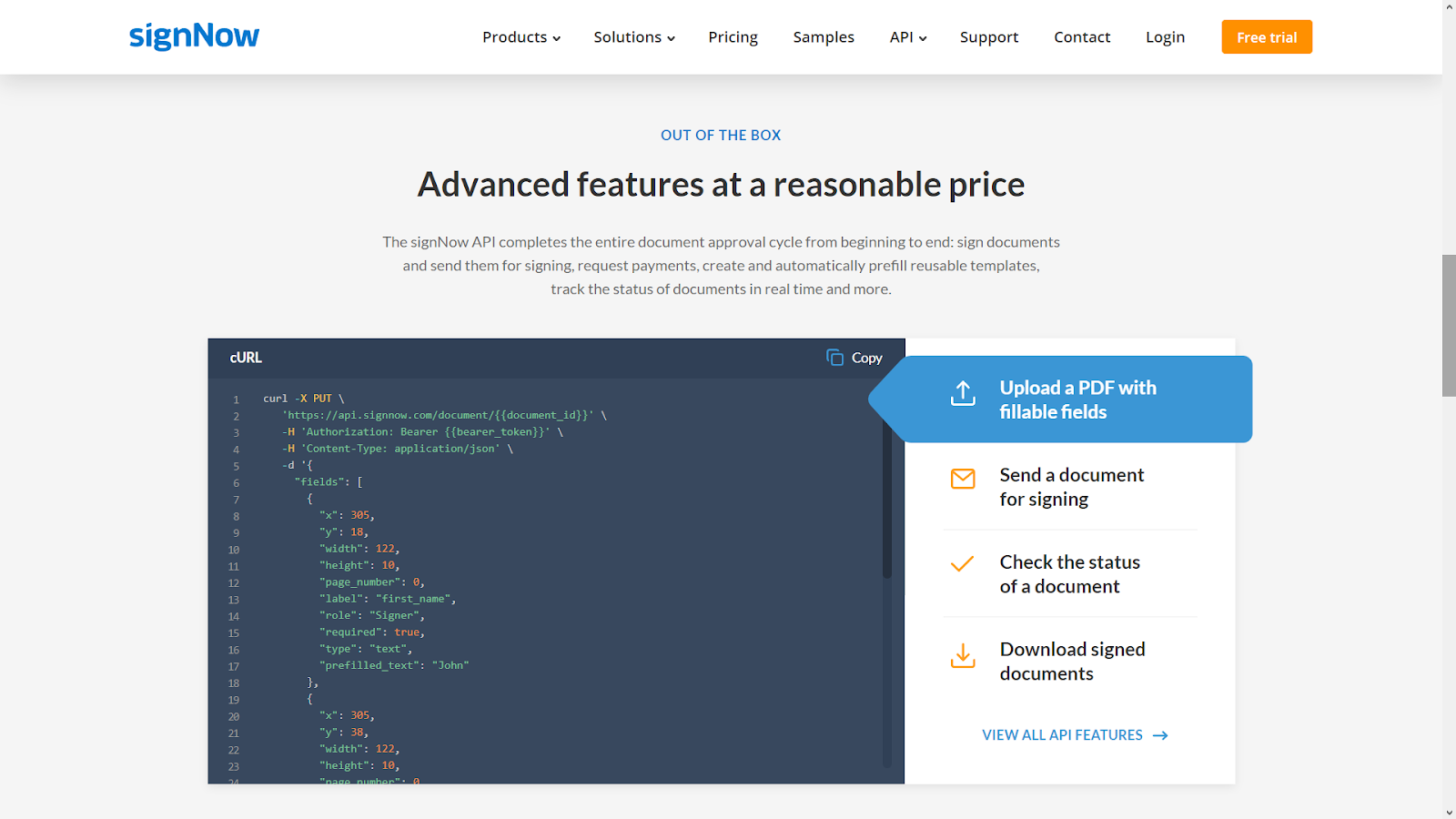The height and width of the screenshot is (819, 1456).
Task: Click the orange envelope icon
Action: (x=963, y=479)
